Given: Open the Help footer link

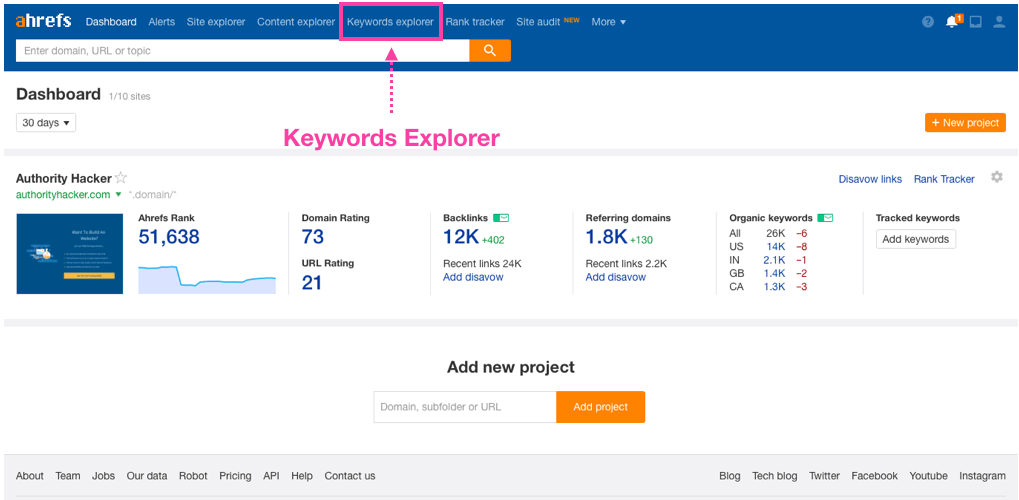Looking at the screenshot, I should pos(302,476).
